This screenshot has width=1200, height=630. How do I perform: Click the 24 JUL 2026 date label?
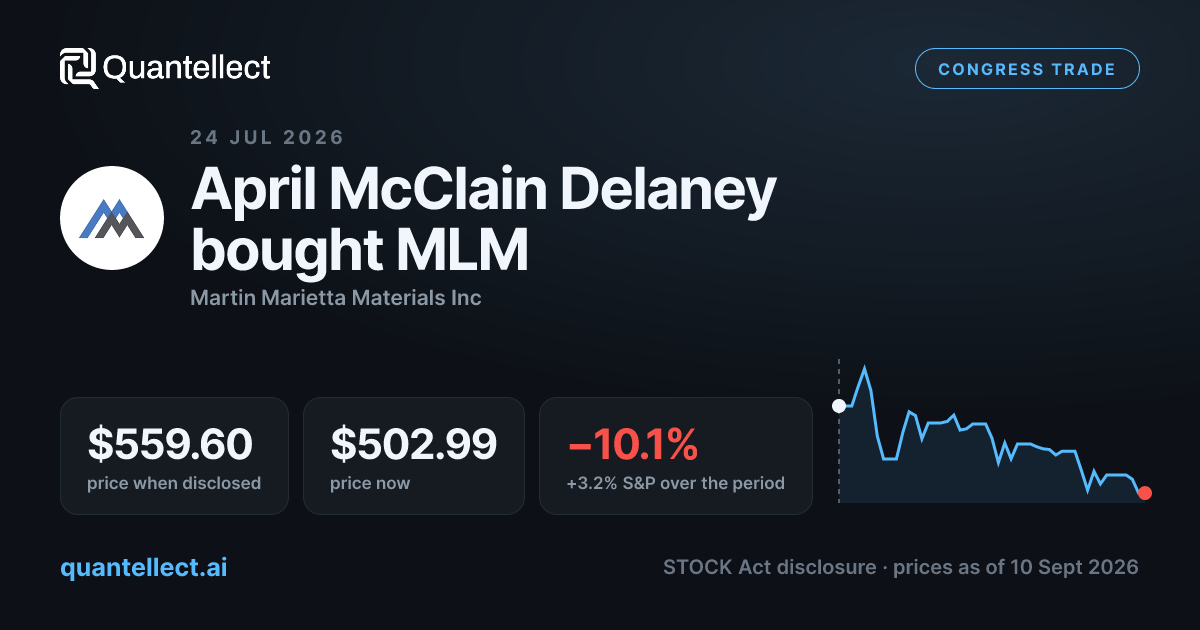267,138
